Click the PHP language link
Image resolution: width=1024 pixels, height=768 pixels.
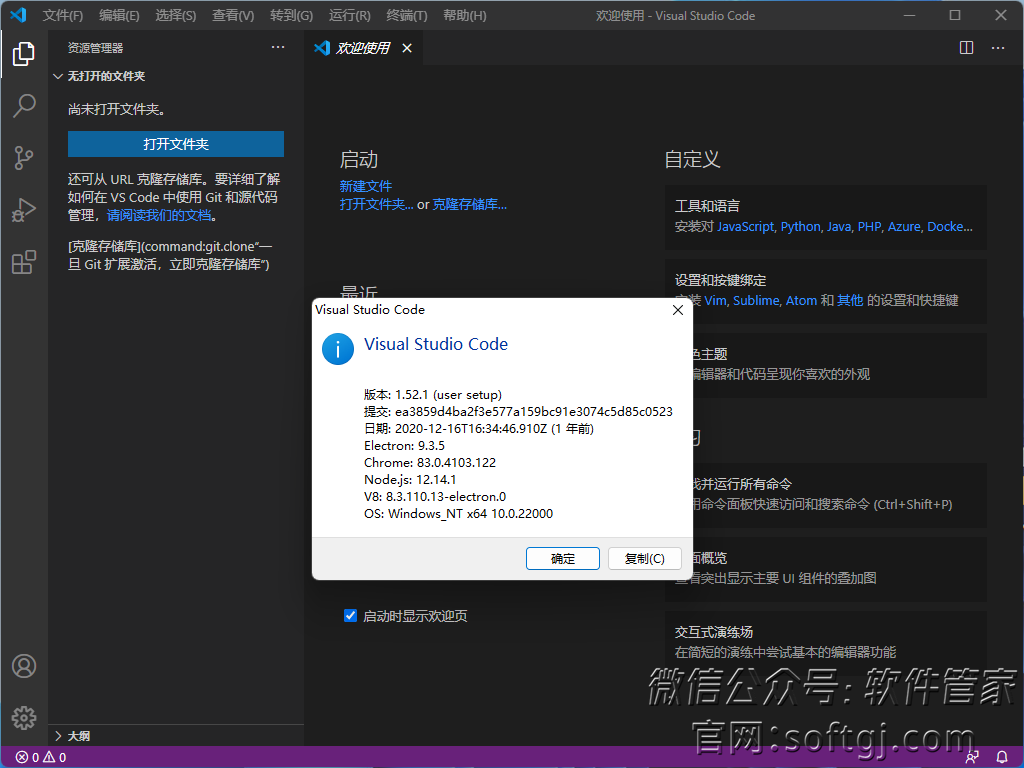869,227
